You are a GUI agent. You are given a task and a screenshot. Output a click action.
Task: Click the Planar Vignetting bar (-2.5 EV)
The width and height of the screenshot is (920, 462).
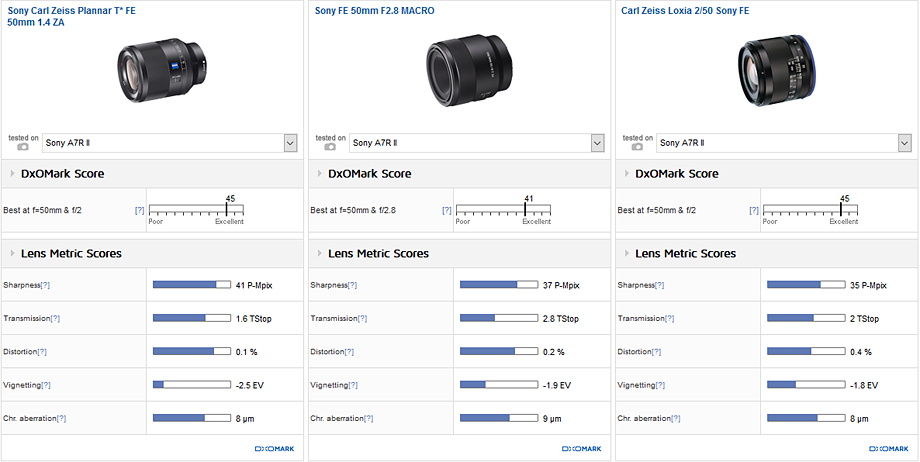(x=192, y=385)
